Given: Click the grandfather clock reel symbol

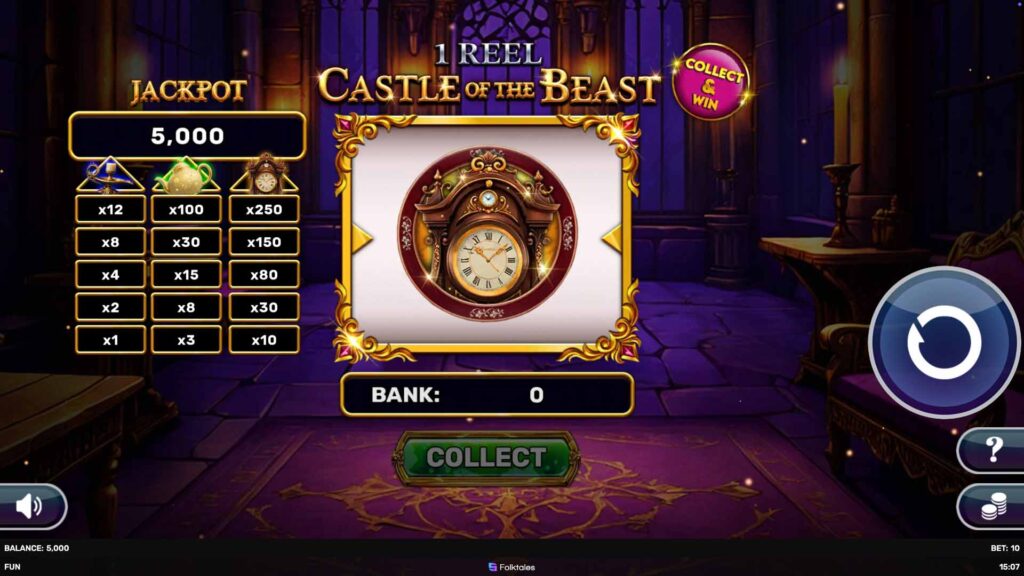Looking at the screenshot, I should 487,234.
